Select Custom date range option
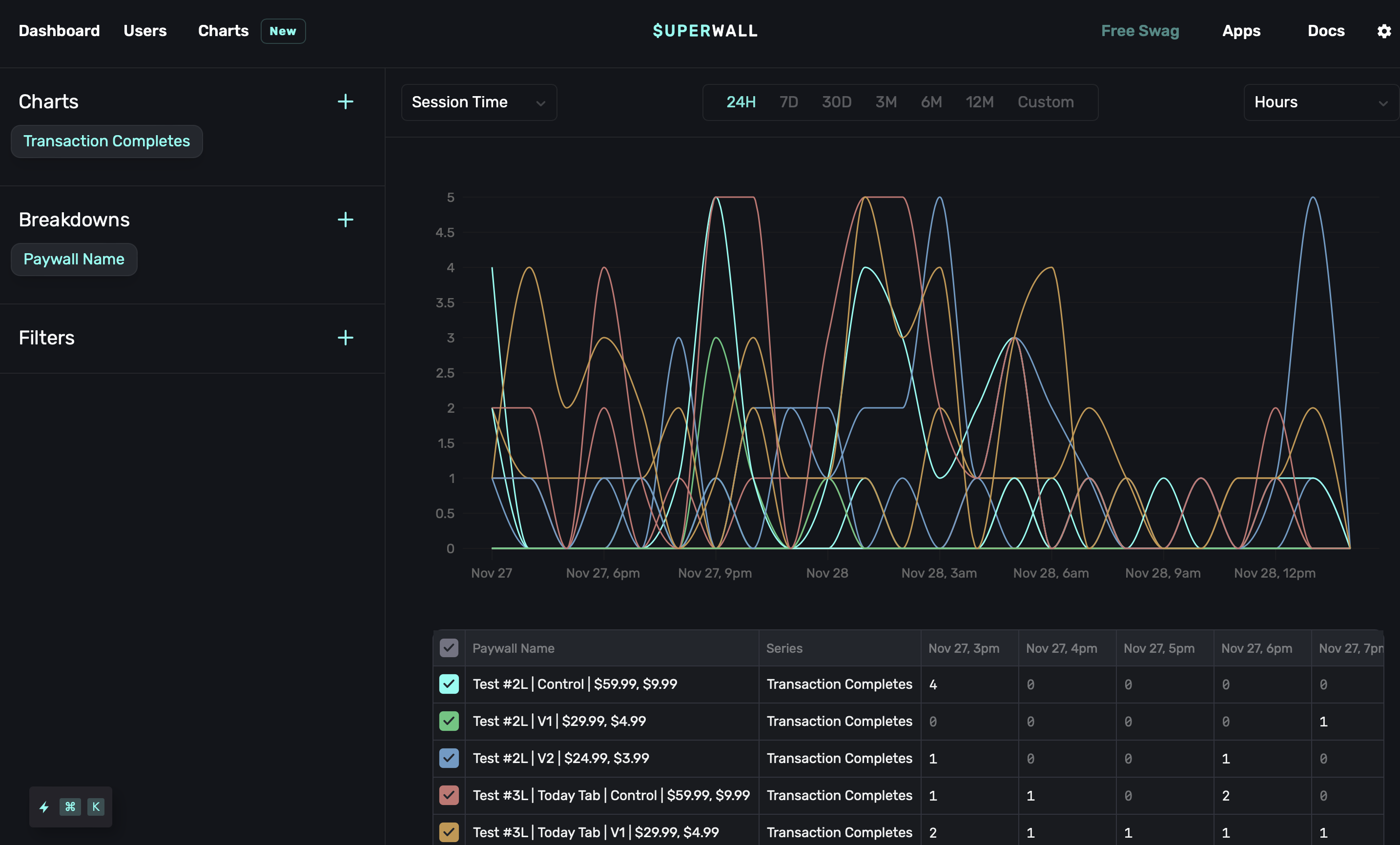 tap(1045, 102)
